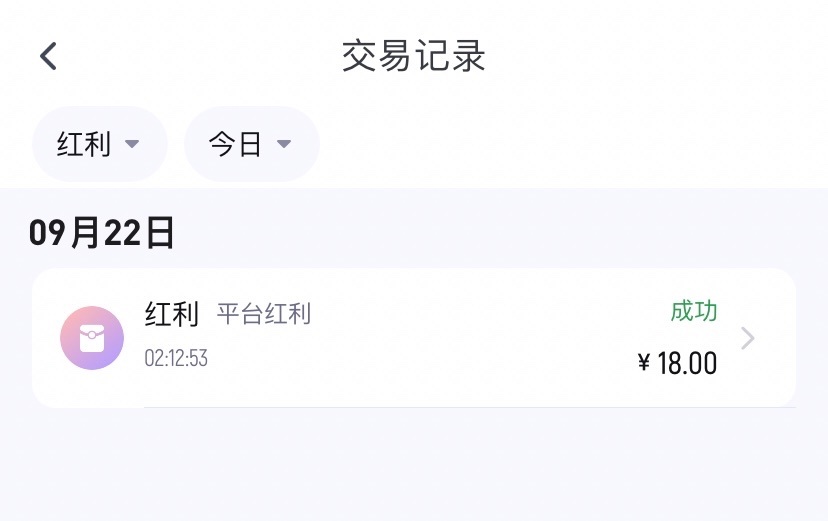Click the triangle arrow beside 今日 filter
This screenshot has width=828, height=521.
[x=283, y=144]
